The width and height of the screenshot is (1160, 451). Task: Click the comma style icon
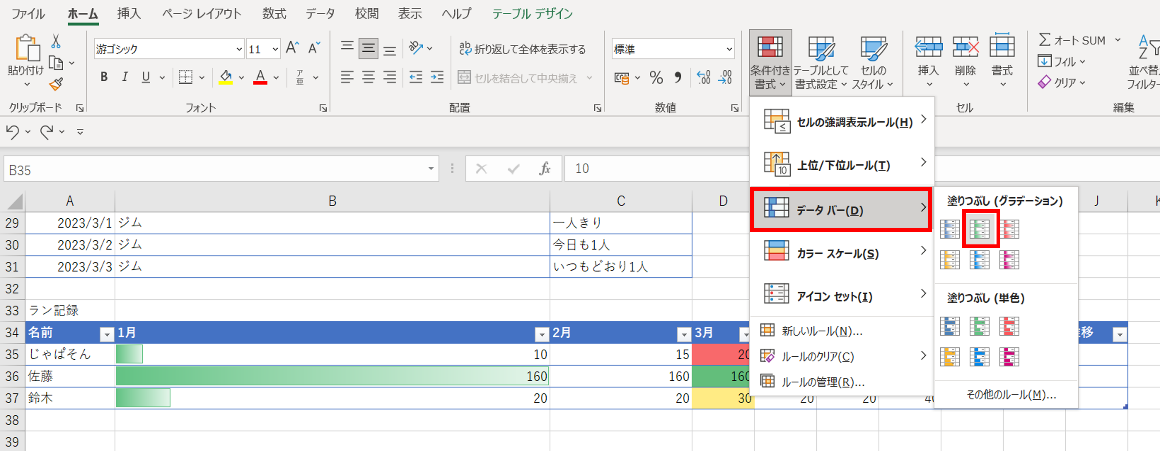(x=678, y=78)
